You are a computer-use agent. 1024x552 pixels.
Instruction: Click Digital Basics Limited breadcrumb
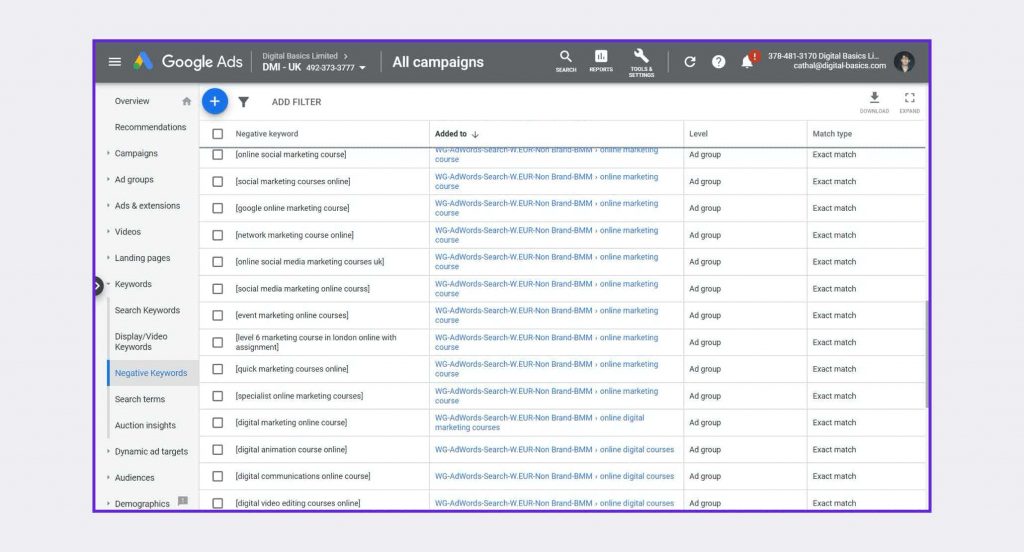(300, 56)
